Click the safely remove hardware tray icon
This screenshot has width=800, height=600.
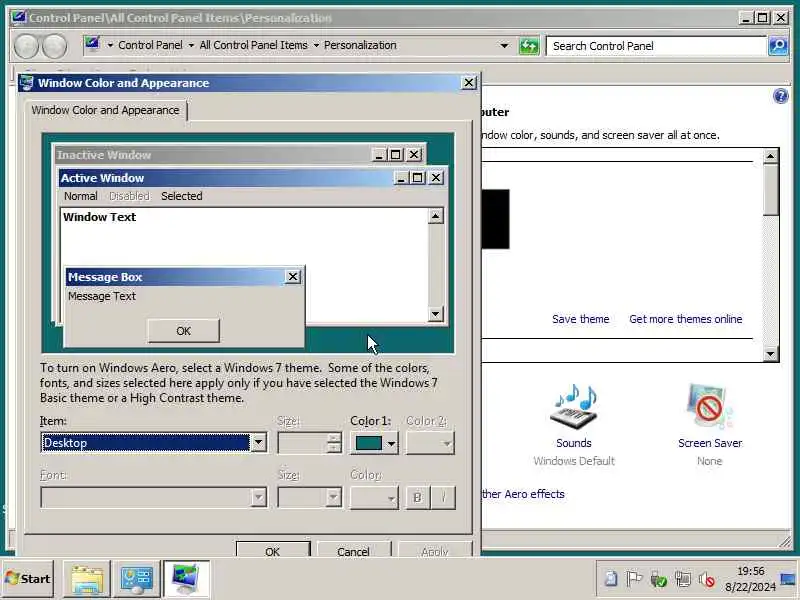658,579
